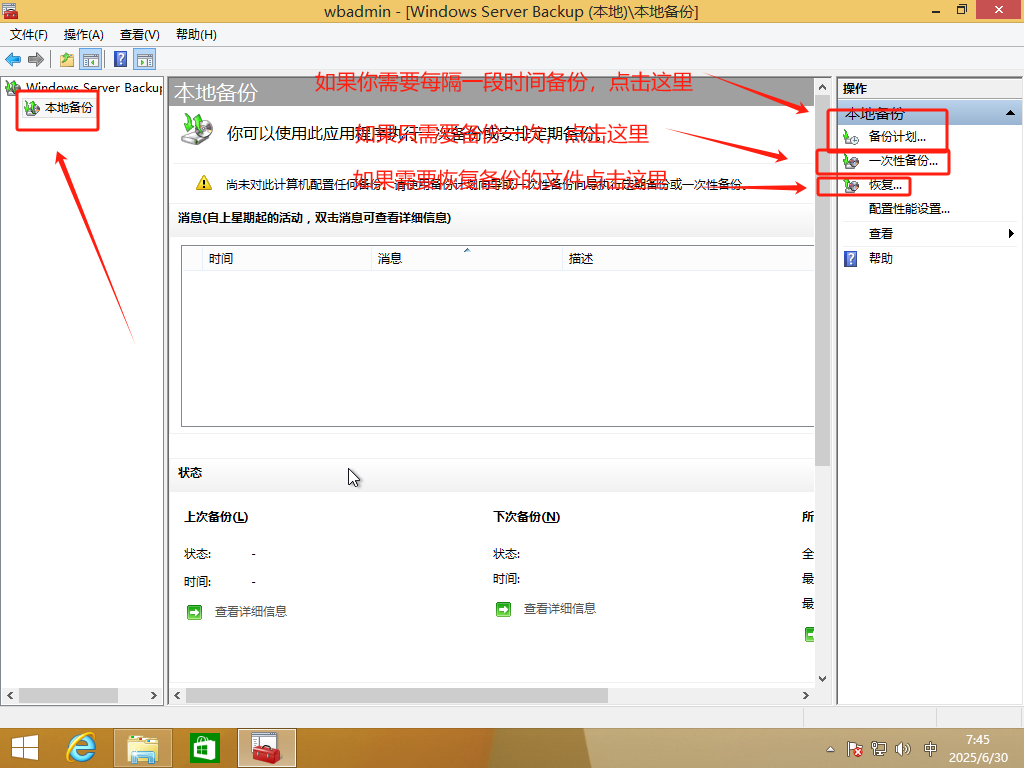The height and width of the screenshot is (768, 1024).
Task: Click the Action Center flag tray icon
Action: point(854,749)
